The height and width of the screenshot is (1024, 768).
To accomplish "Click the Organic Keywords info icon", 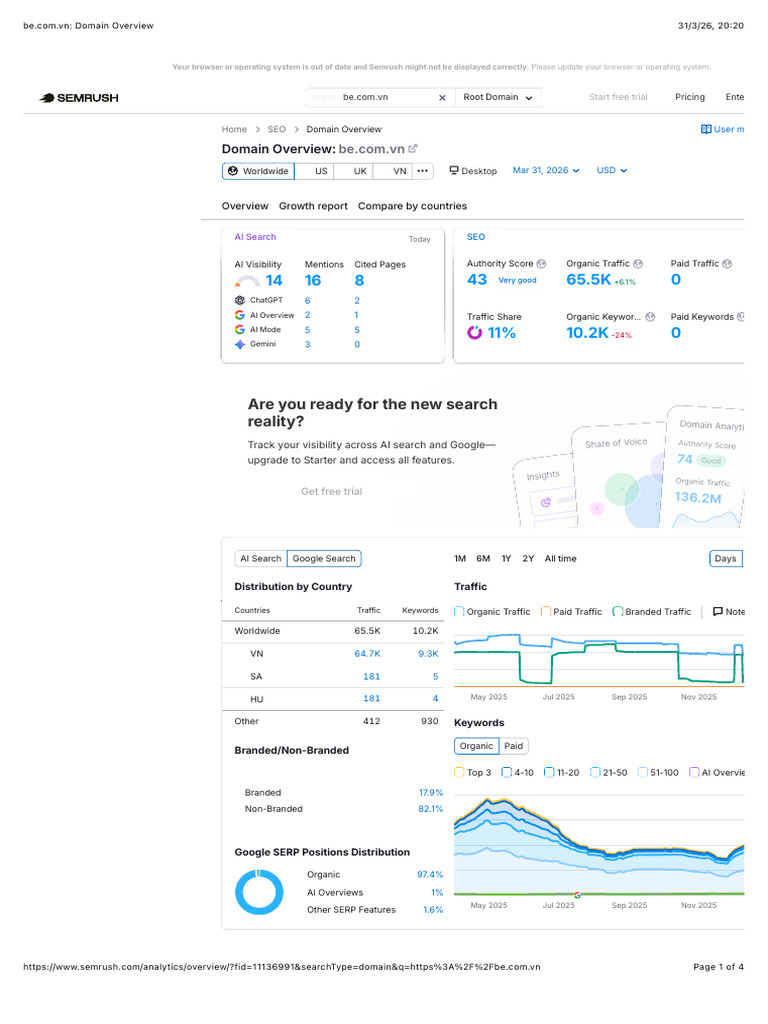I will (650, 317).
